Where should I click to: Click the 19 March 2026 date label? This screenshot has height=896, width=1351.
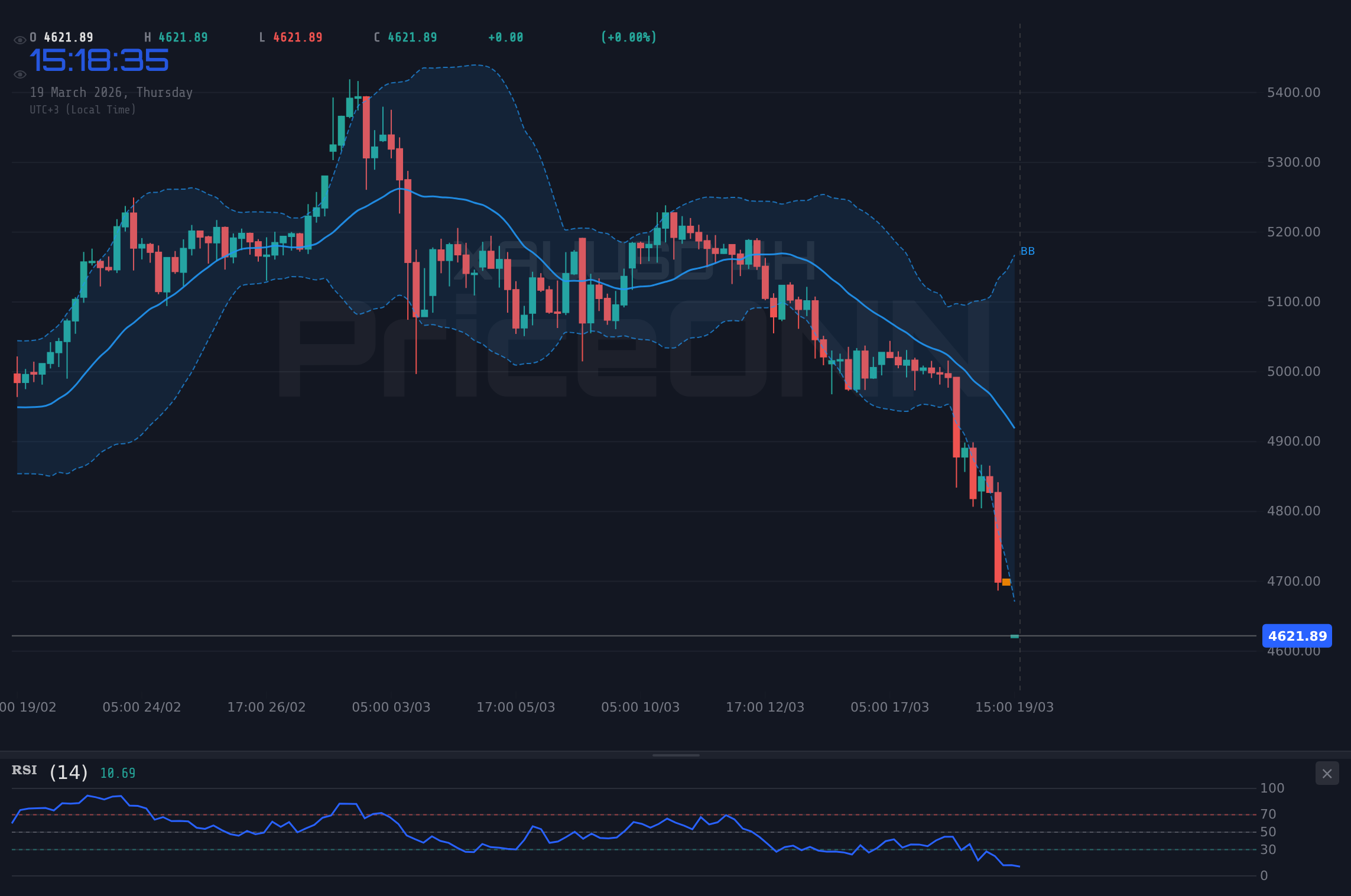[x=111, y=92]
